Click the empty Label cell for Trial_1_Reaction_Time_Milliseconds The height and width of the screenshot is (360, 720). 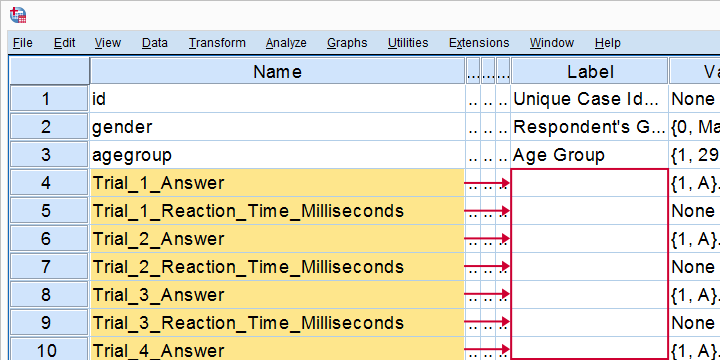point(590,211)
